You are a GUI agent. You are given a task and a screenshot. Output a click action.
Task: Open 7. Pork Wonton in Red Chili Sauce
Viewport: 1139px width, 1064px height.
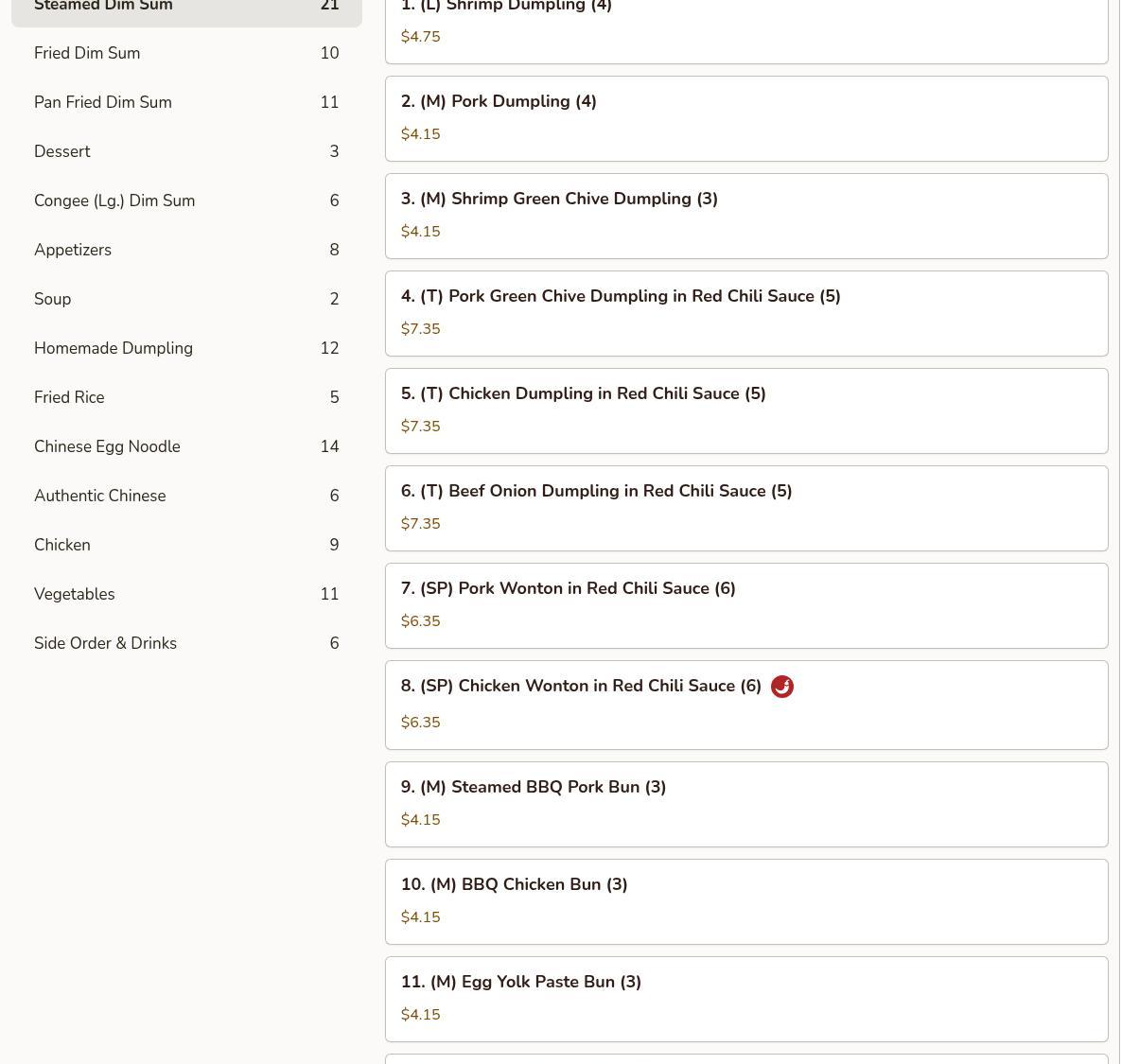(746, 606)
